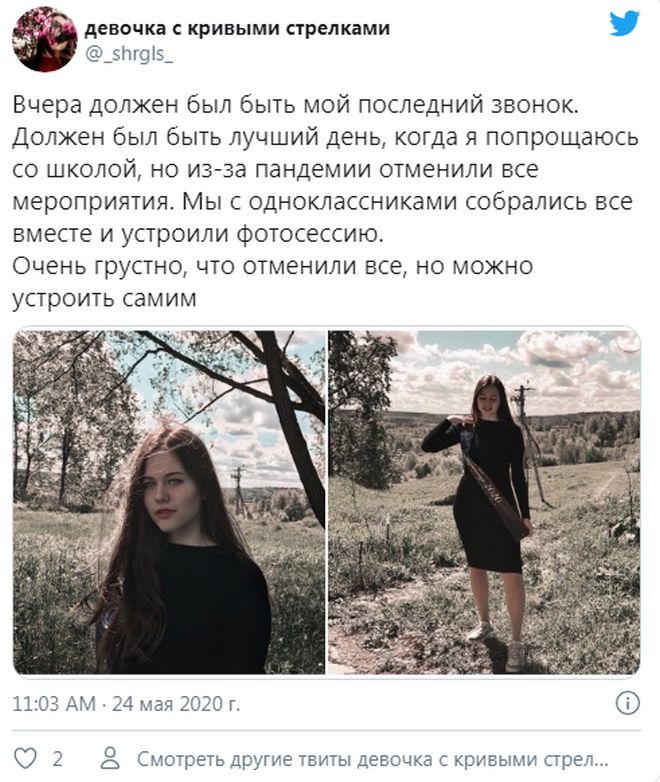This screenshot has width=660, height=782.
Task: Click the final words устроить самим
Action: pos(104,298)
